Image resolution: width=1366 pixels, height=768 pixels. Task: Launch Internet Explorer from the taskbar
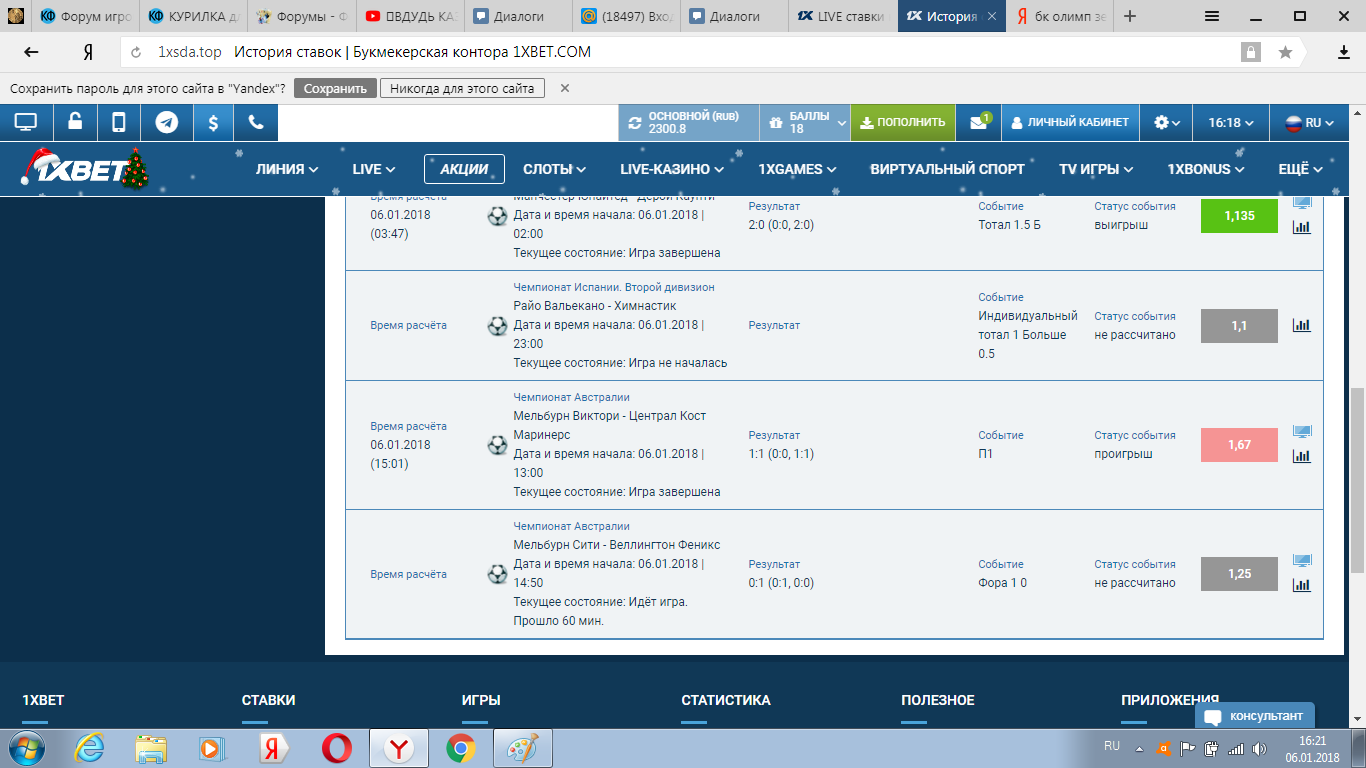click(x=91, y=747)
